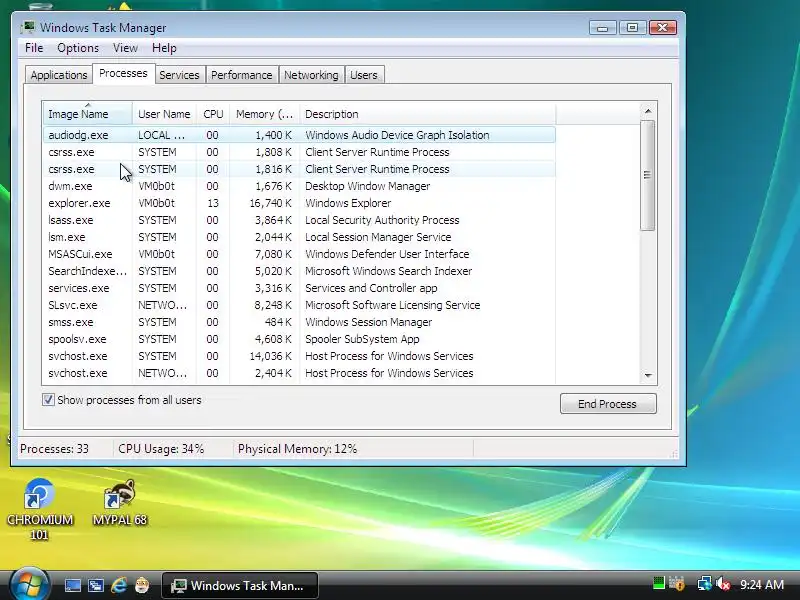Screen dimensions: 800x600
Task: Launch Mypal raccoon icon in quick launch
Action: pos(142,585)
